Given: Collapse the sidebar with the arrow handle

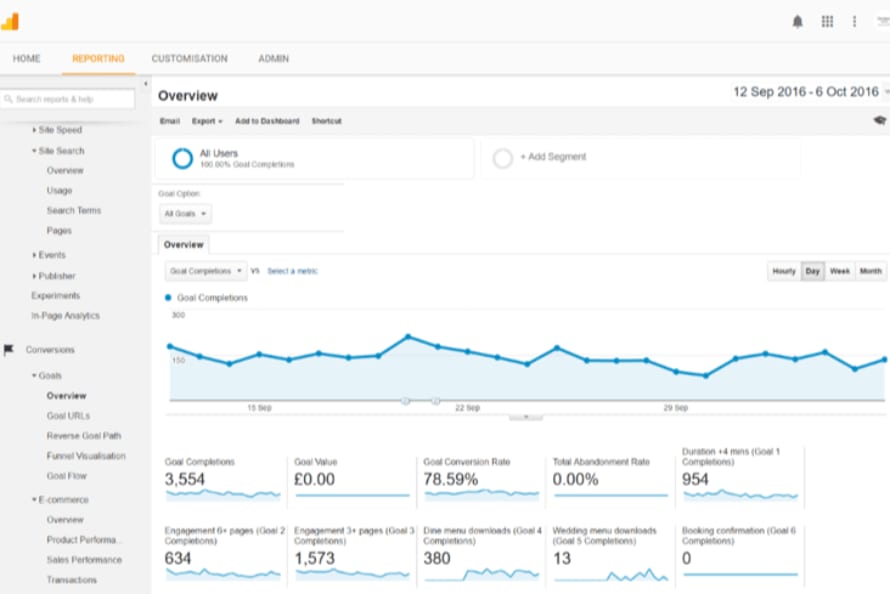Looking at the screenshot, I should [x=146, y=84].
